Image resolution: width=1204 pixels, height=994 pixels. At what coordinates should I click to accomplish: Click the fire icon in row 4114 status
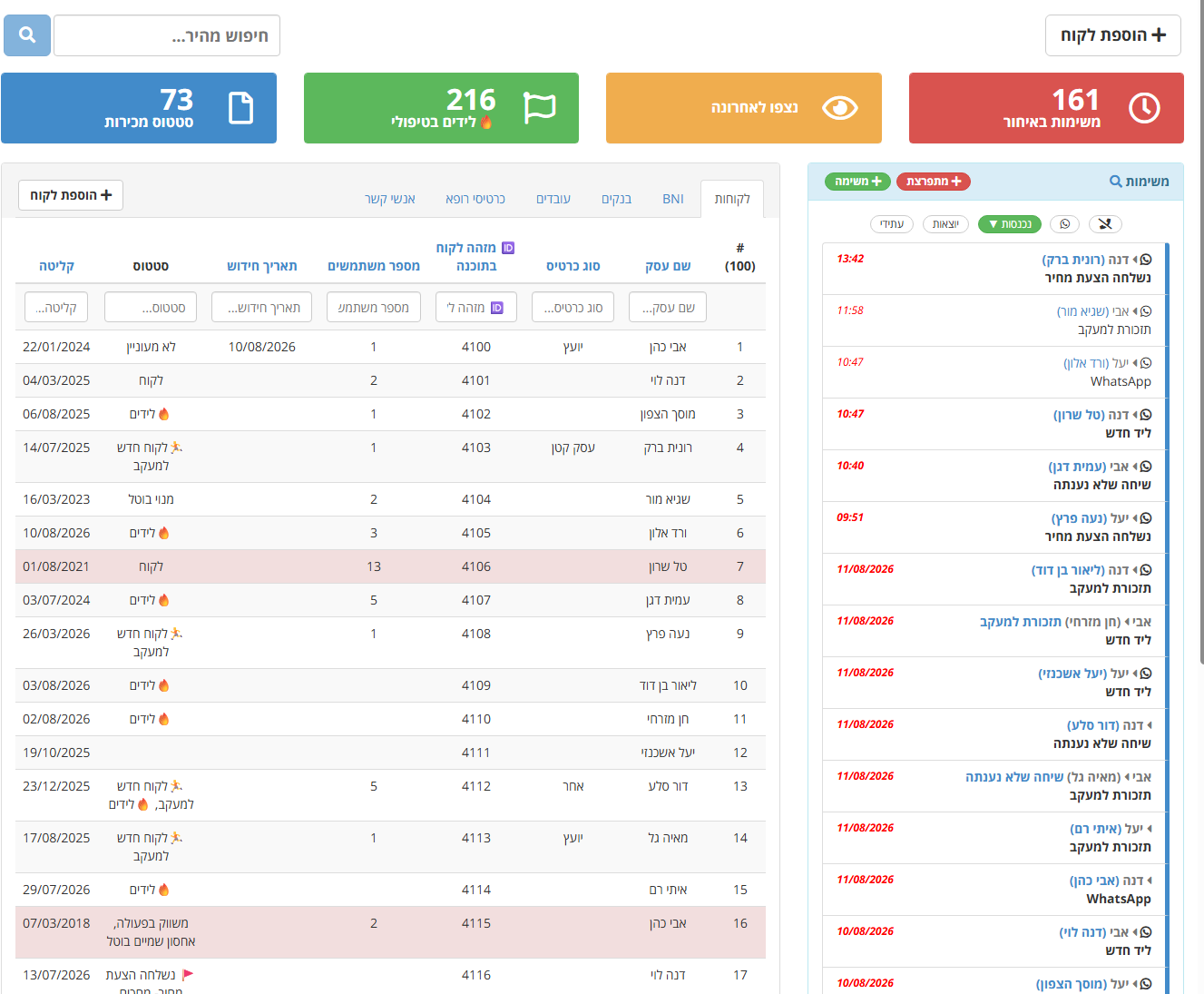164,890
